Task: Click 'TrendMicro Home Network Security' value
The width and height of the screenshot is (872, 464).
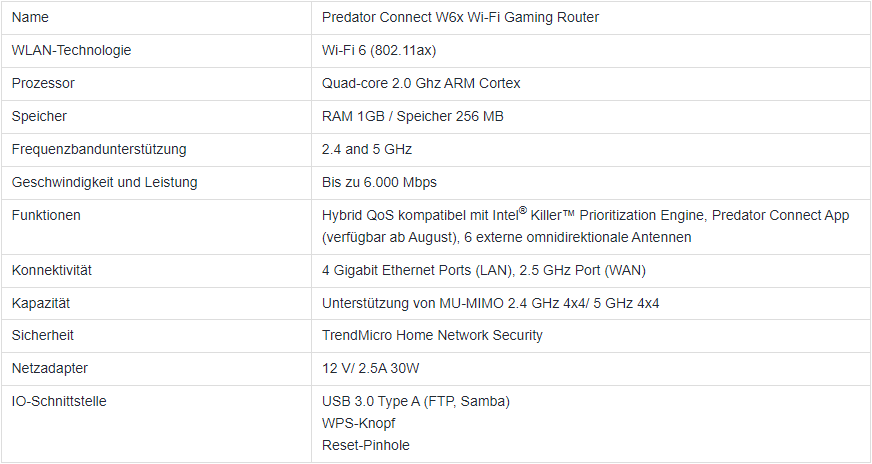Action: (x=432, y=336)
